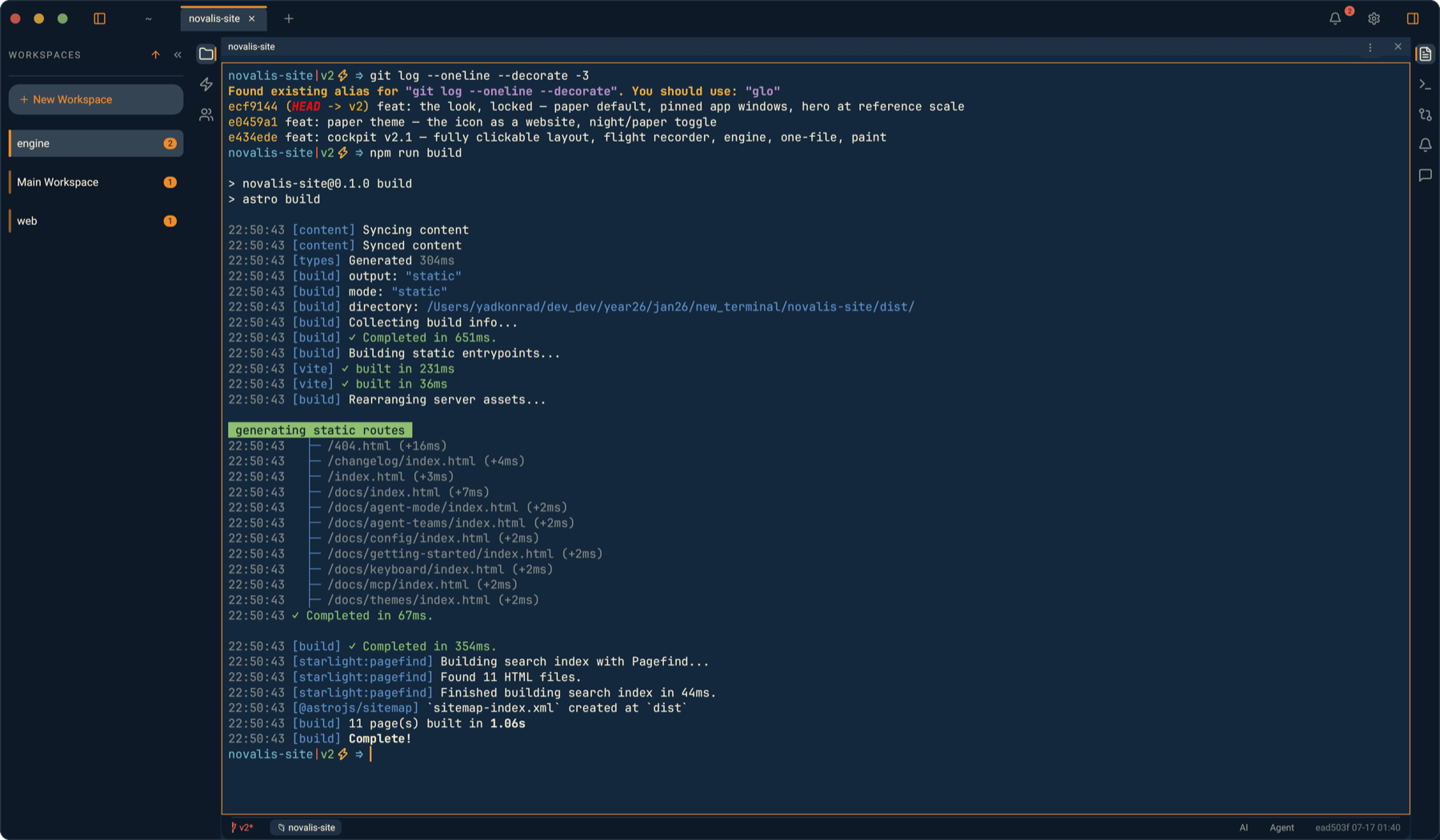Screen dimensions: 1440x840
Task: Open the document panel in right rail
Action: point(1426,54)
